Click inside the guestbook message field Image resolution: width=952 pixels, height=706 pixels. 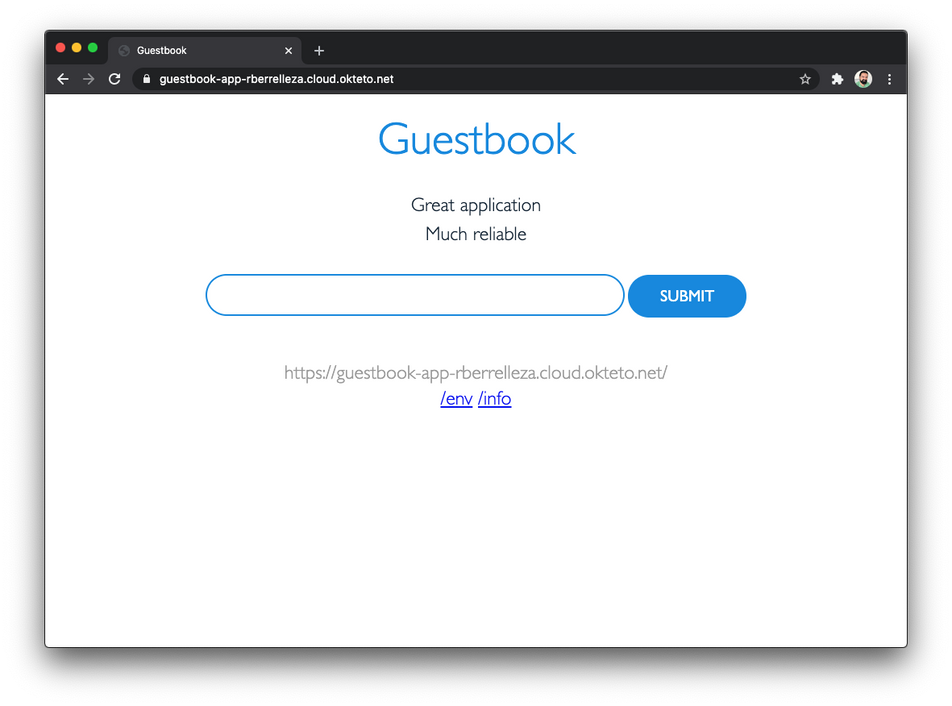point(414,295)
